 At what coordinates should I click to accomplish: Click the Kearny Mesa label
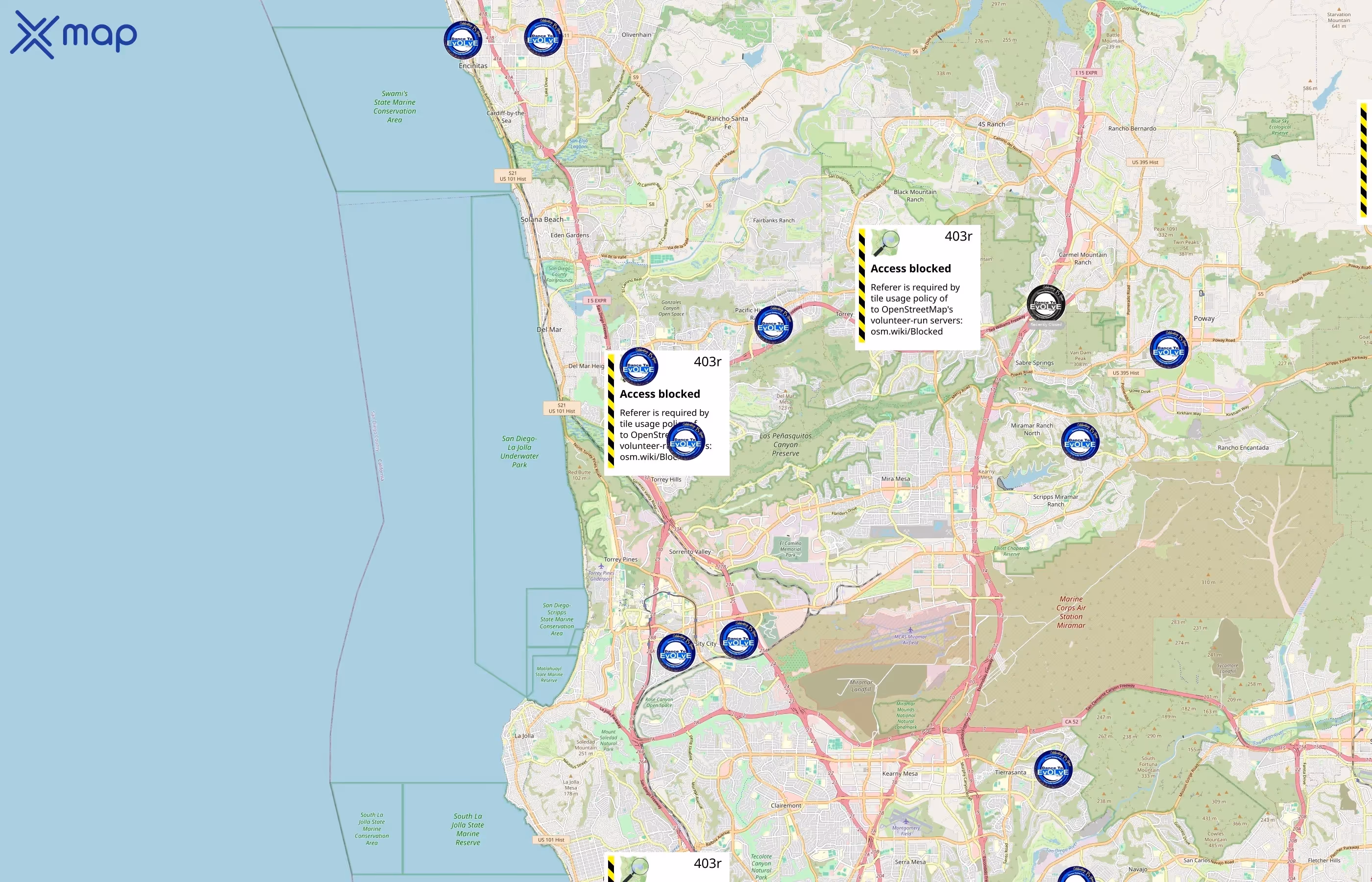(900, 773)
